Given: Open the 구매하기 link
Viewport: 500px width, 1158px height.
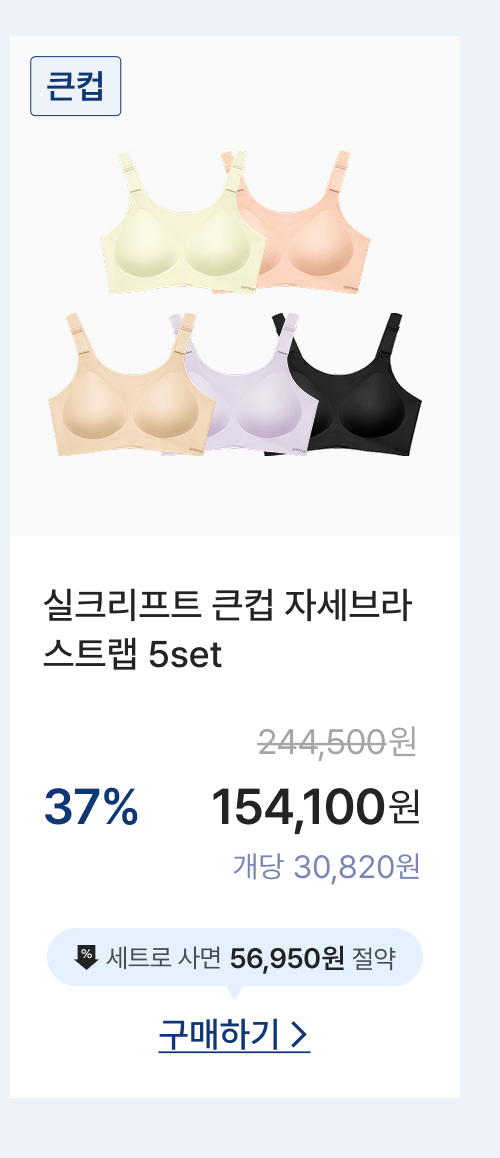Looking at the screenshot, I should [x=234, y=1035].
